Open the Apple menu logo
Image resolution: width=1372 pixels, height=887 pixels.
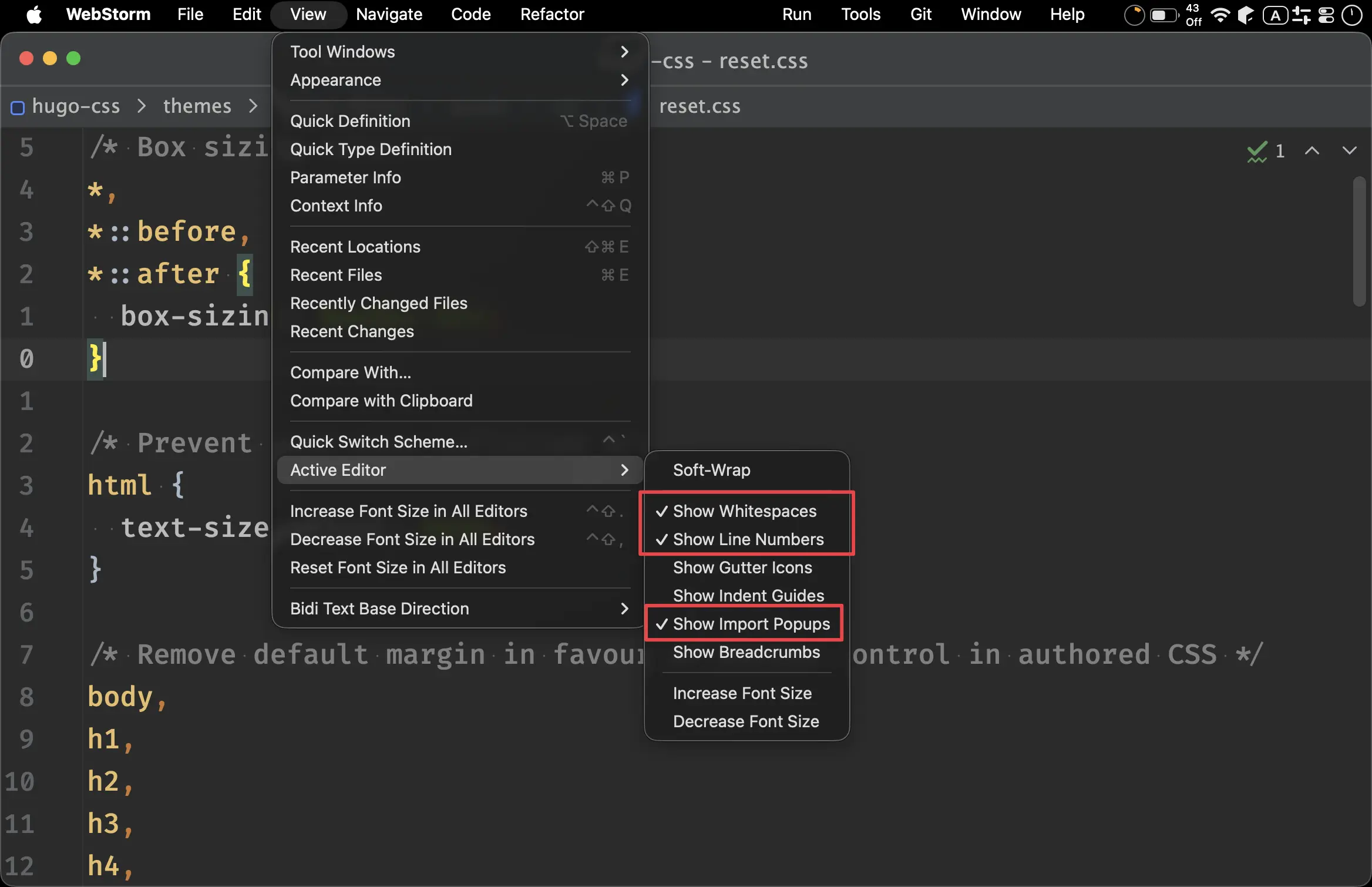click(34, 15)
